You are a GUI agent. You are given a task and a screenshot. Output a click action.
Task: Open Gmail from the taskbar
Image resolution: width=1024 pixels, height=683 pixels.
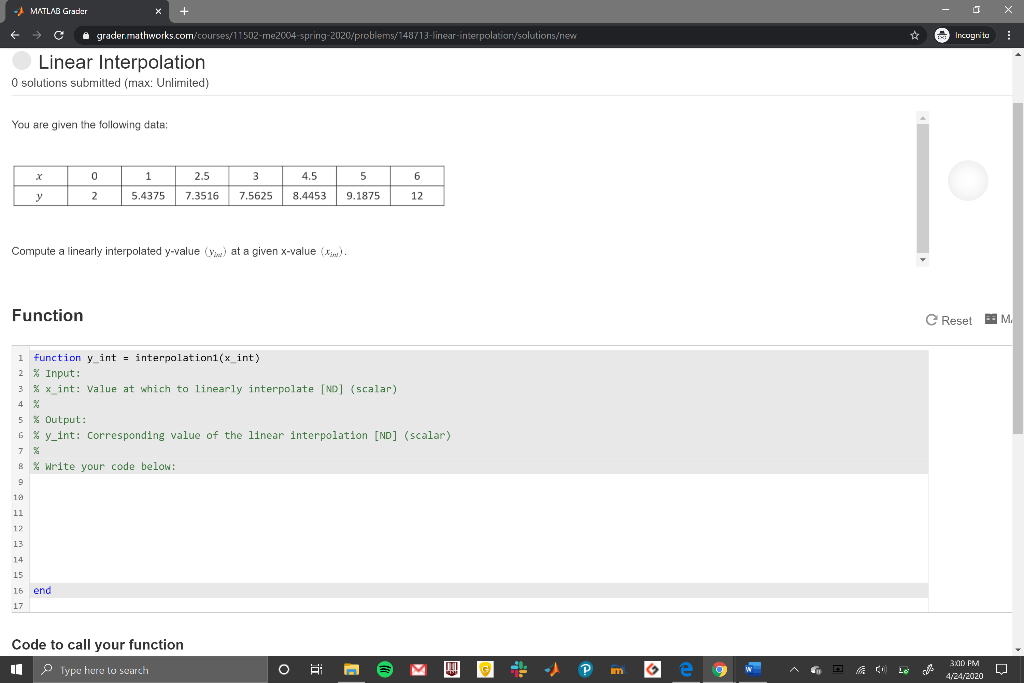tap(418, 669)
